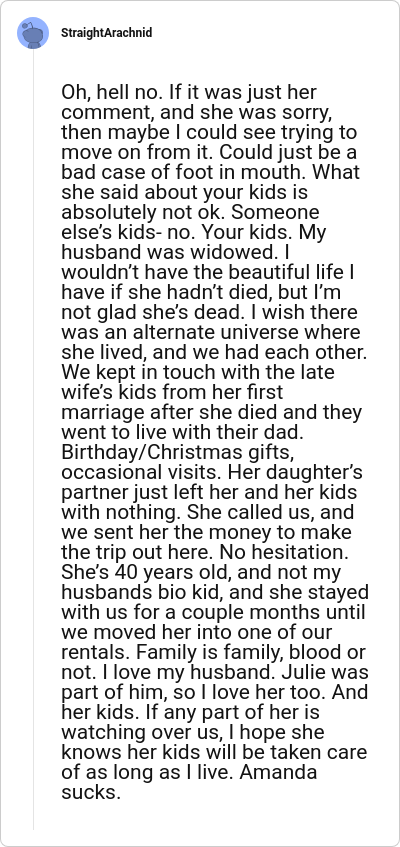Click the words "occasional visits."
Screen dimensions: 400x847
click(x=141, y=472)
